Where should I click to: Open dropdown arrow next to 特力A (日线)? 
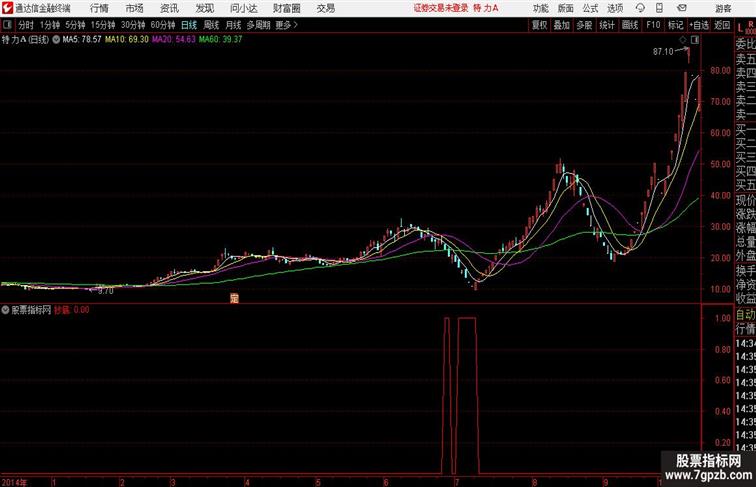click(x=56, y=40)
